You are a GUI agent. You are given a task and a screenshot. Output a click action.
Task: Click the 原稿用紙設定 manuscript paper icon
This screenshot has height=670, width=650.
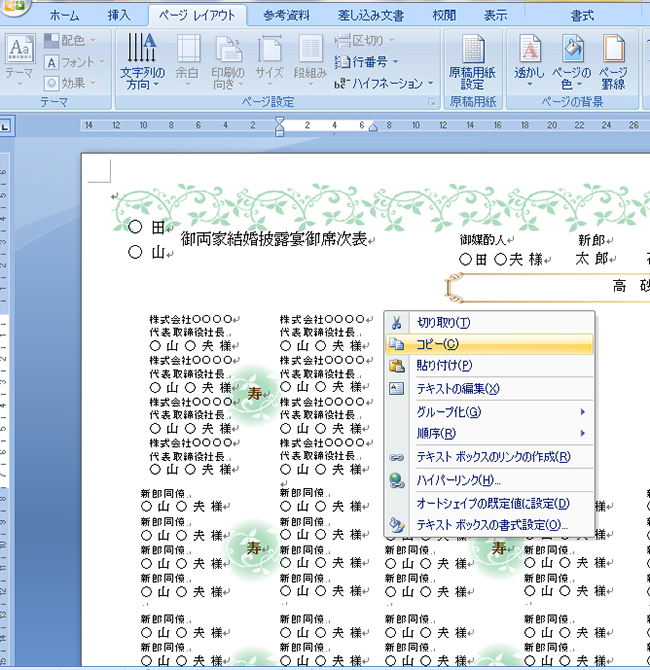(x=472, y=60)
